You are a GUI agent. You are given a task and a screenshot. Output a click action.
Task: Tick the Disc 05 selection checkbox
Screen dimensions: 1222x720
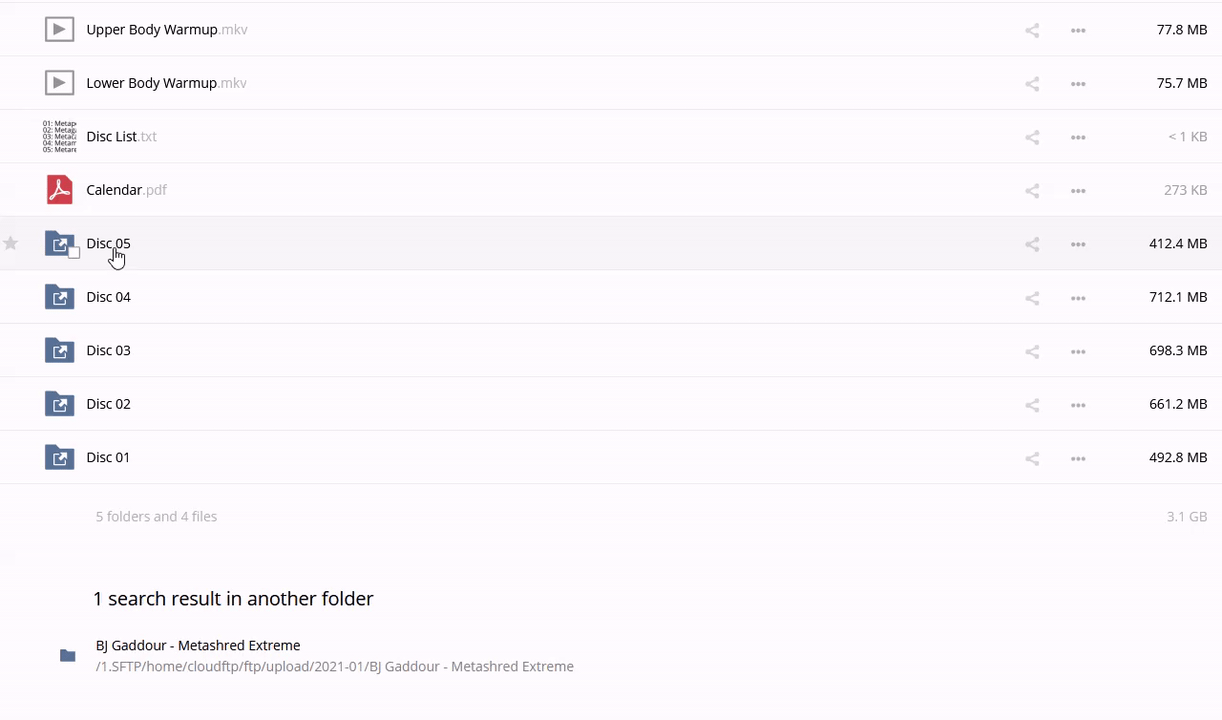(x=74, y=253)
